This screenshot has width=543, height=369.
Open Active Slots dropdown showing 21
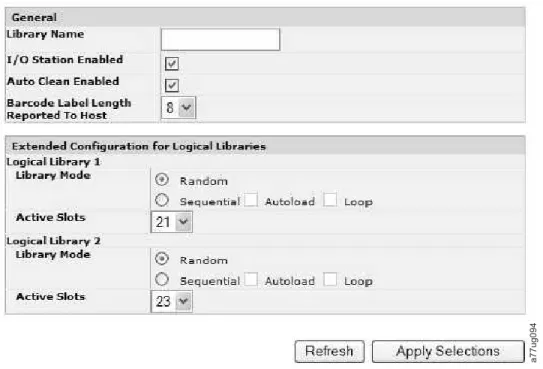pos(171,222)
